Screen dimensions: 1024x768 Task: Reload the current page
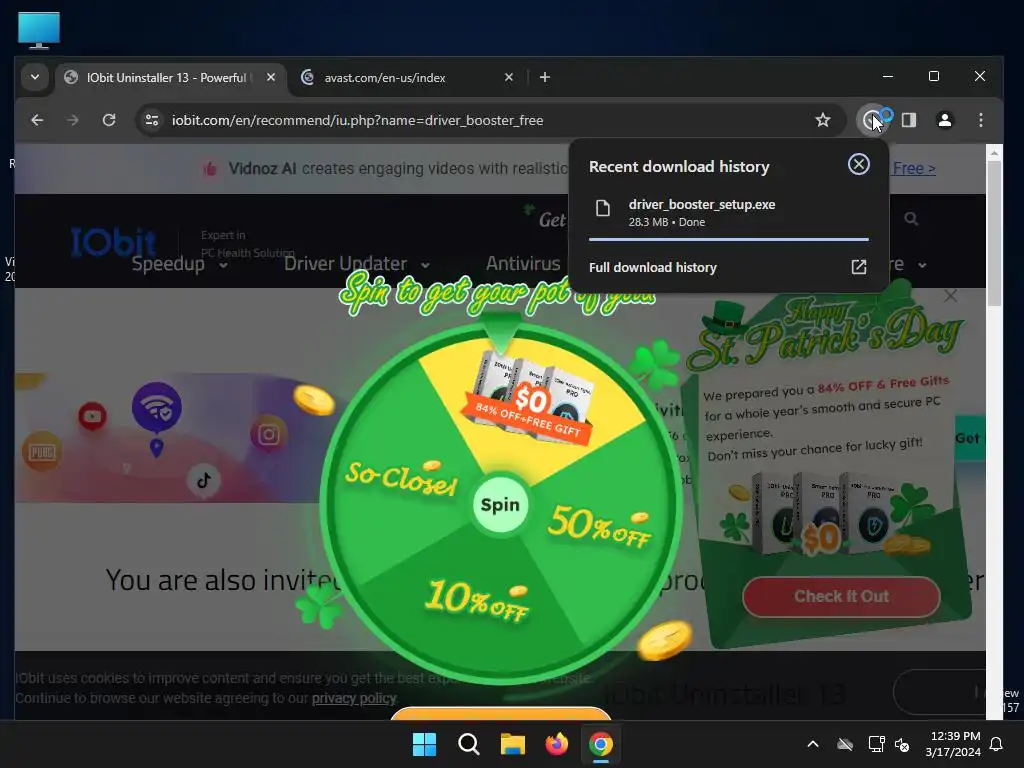[109, 120]
